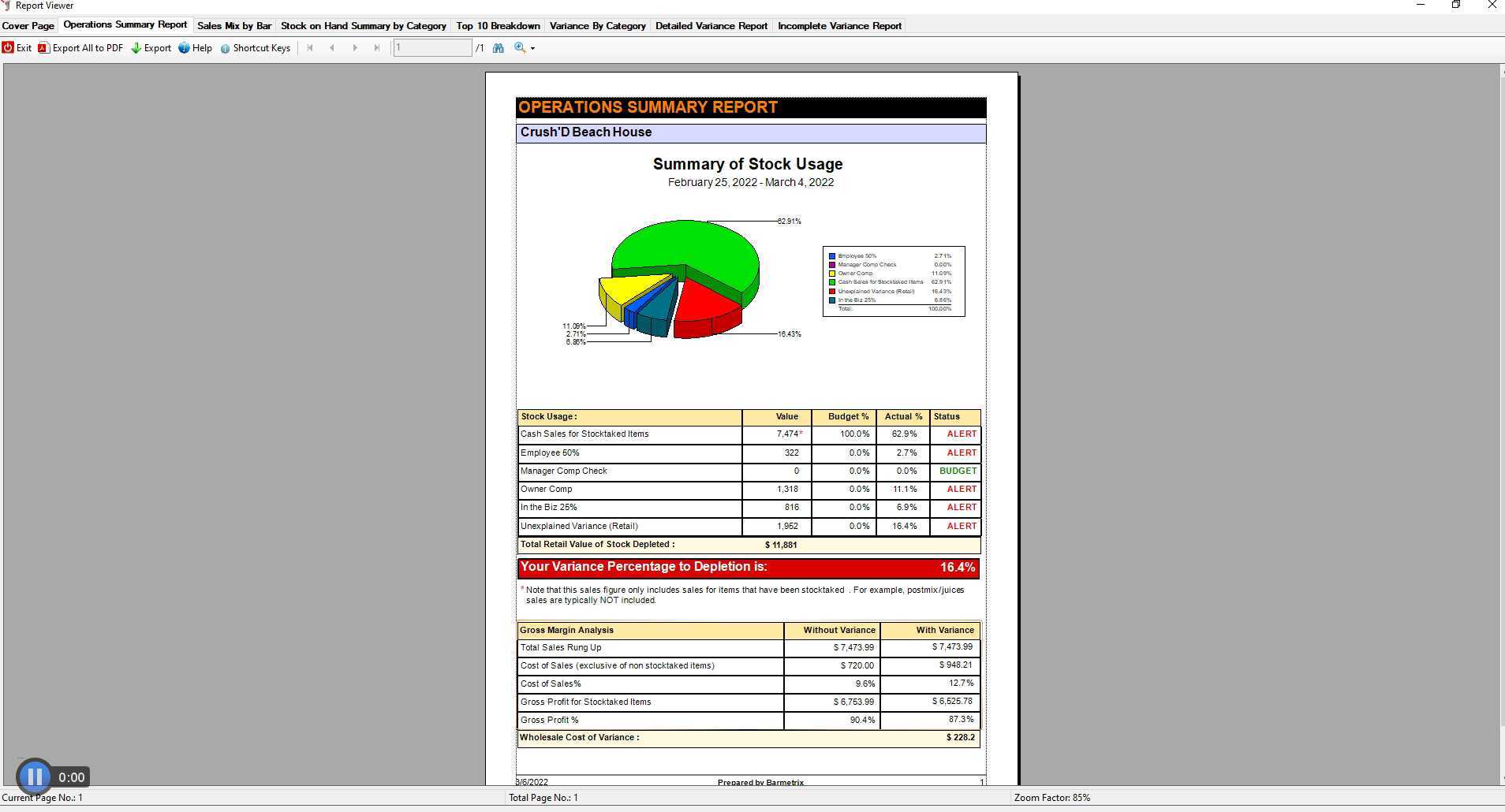Click the page number input field
The height and width of the screenshot is (812, 1505).
432,48
